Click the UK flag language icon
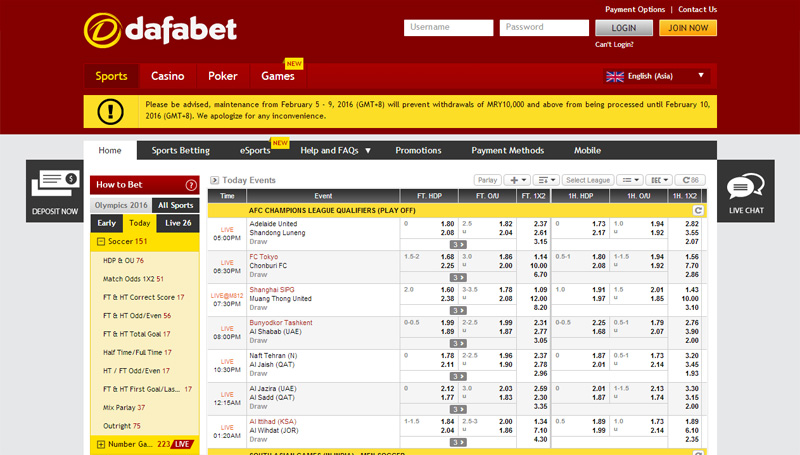The height and width of the screenshot is (455, 800). pyautogui.click(x=615, y=77)
